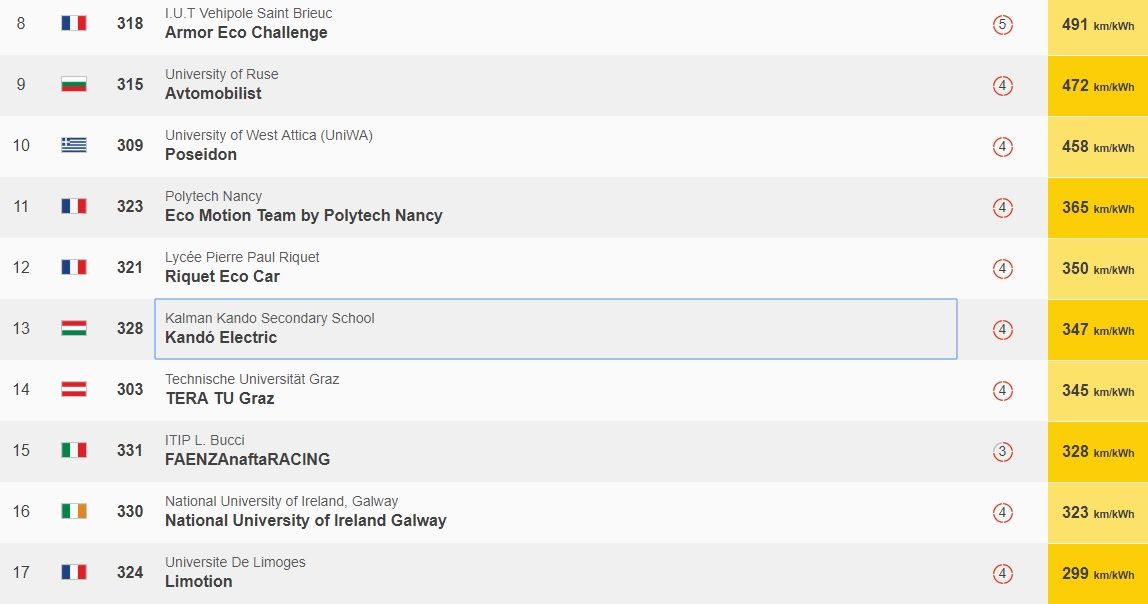This screenshot has width=1148, height=604.
Task: Select the attempts circle in the Limotion row
Action: pos(1003,573)
